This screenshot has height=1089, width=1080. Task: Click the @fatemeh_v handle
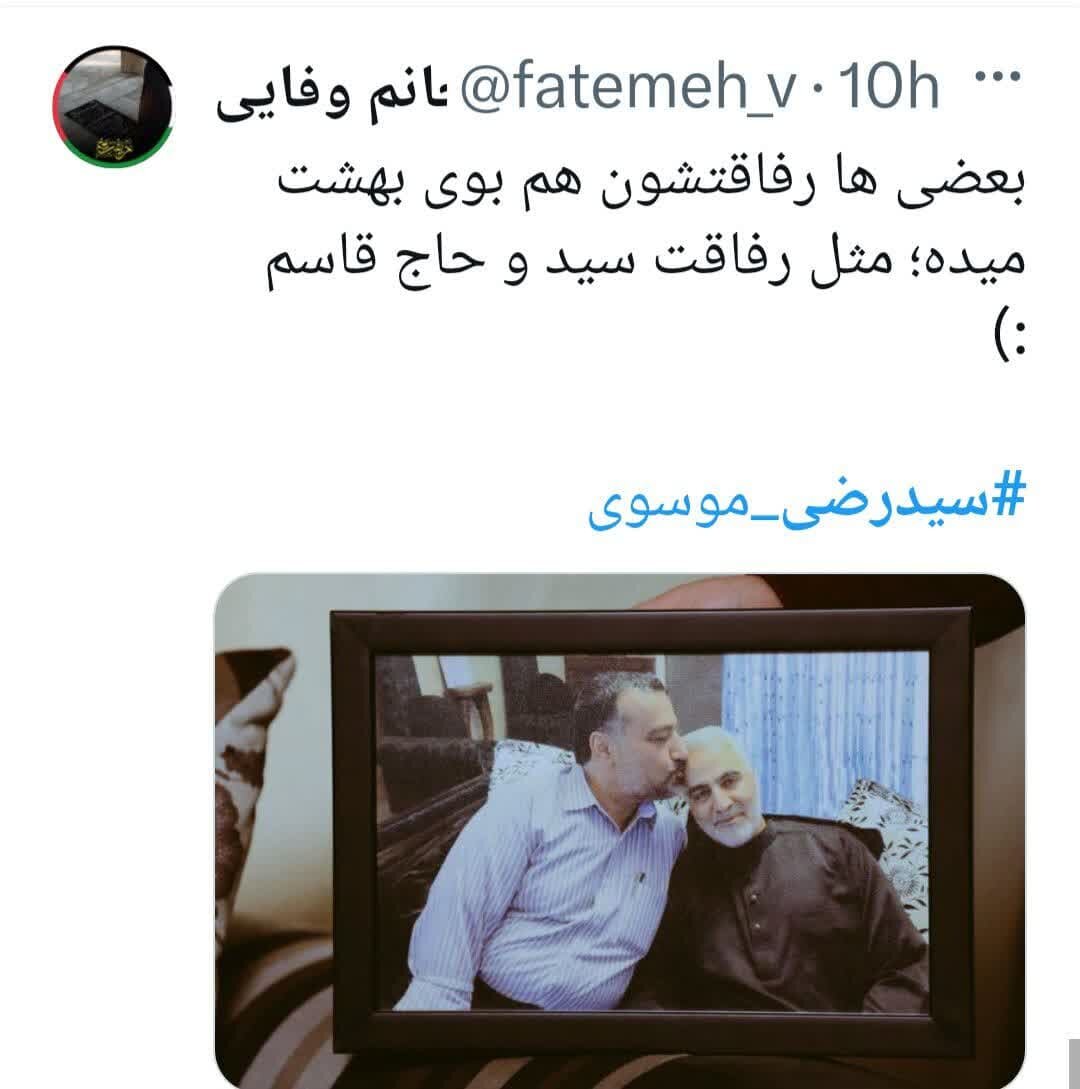[627, 87]
